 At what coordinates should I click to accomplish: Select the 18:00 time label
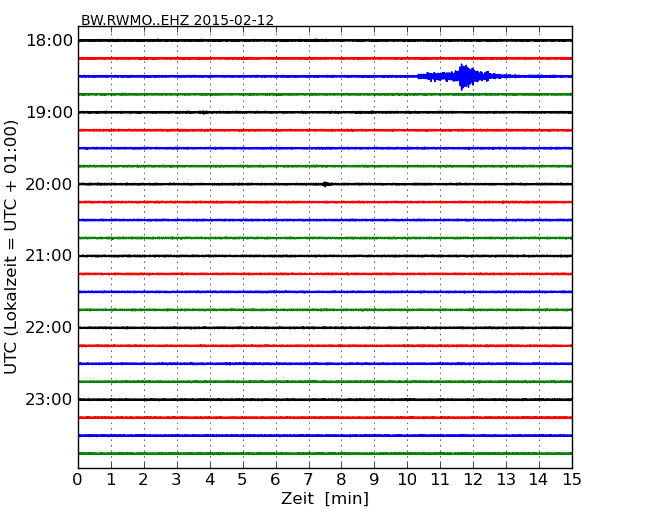click(x=49, y=41)
